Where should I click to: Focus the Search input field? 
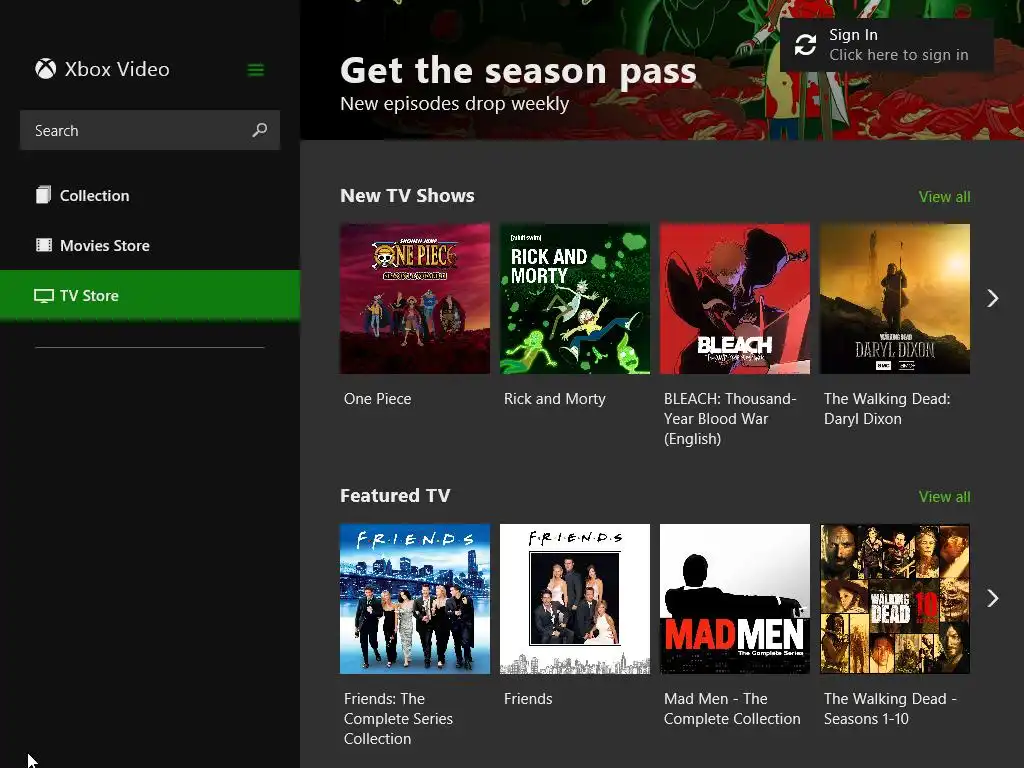point(150,130)
